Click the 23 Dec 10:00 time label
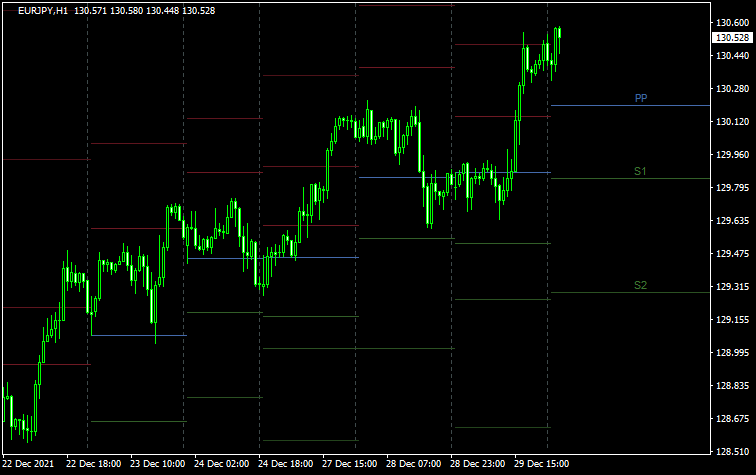This screenshot has height=475, width=756. pyautogui.click(x=159, y=465)
